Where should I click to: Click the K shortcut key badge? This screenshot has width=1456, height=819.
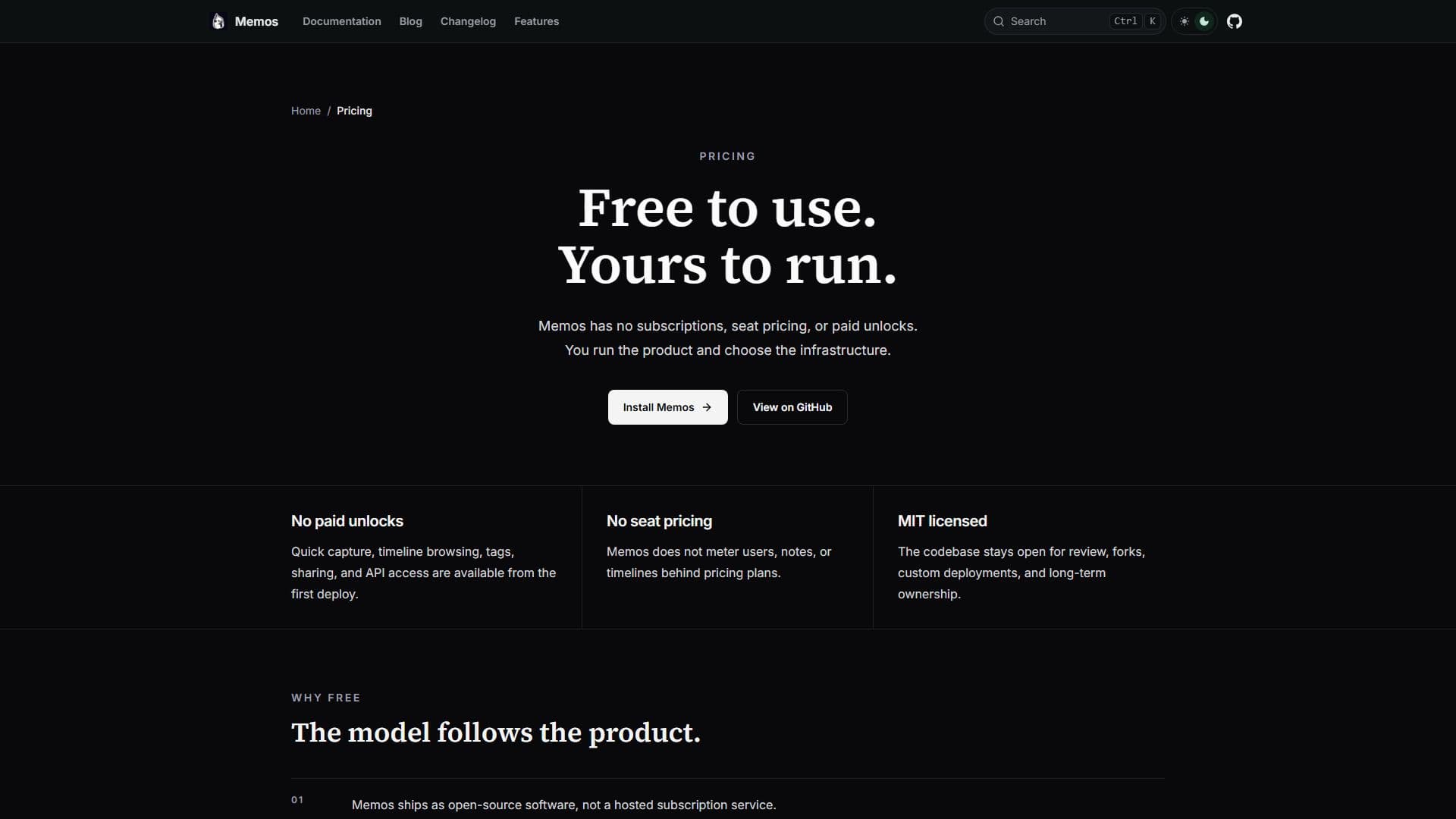[1152, 21]
